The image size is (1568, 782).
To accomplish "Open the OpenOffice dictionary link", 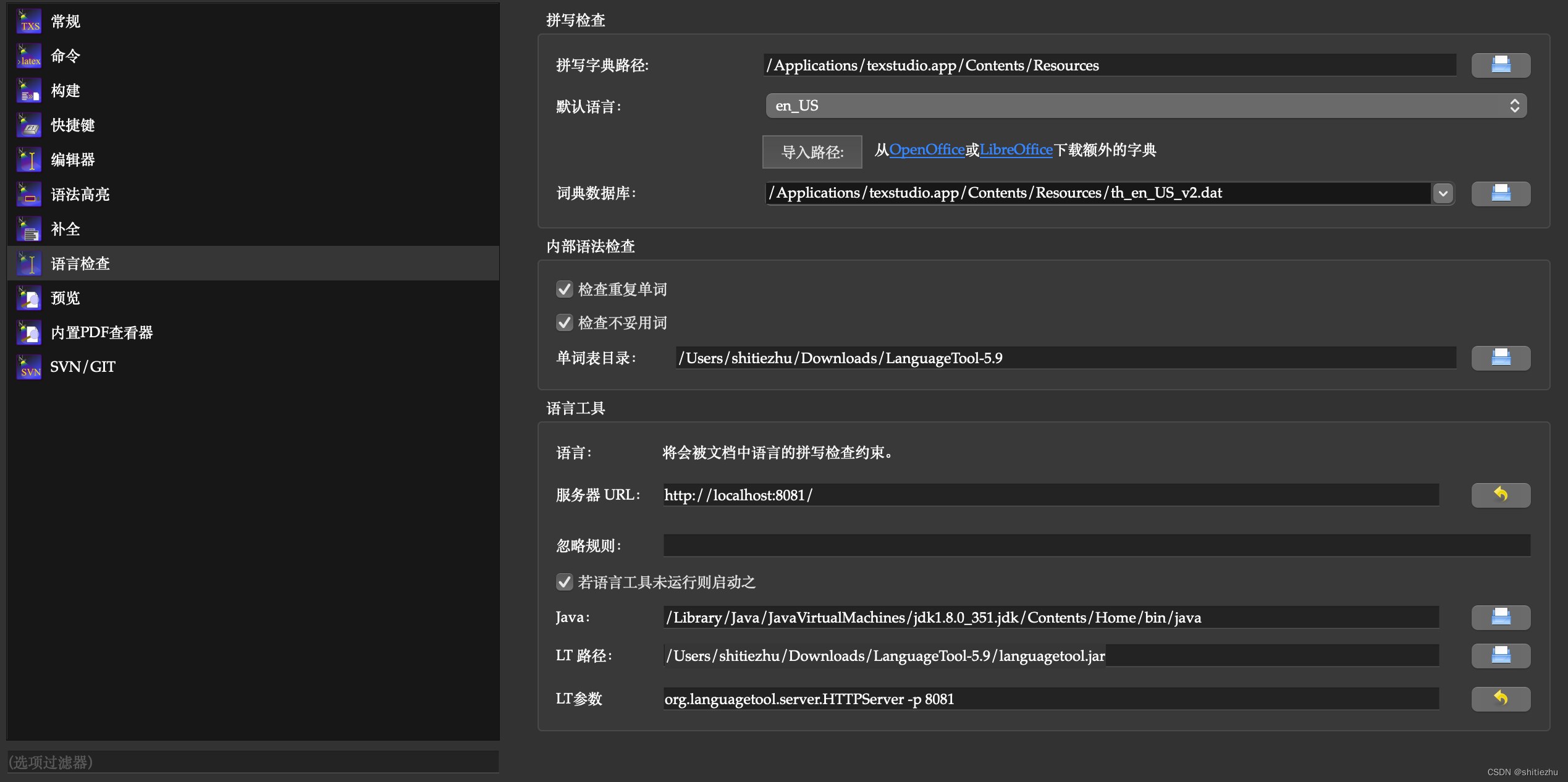I will coord(926,149).
